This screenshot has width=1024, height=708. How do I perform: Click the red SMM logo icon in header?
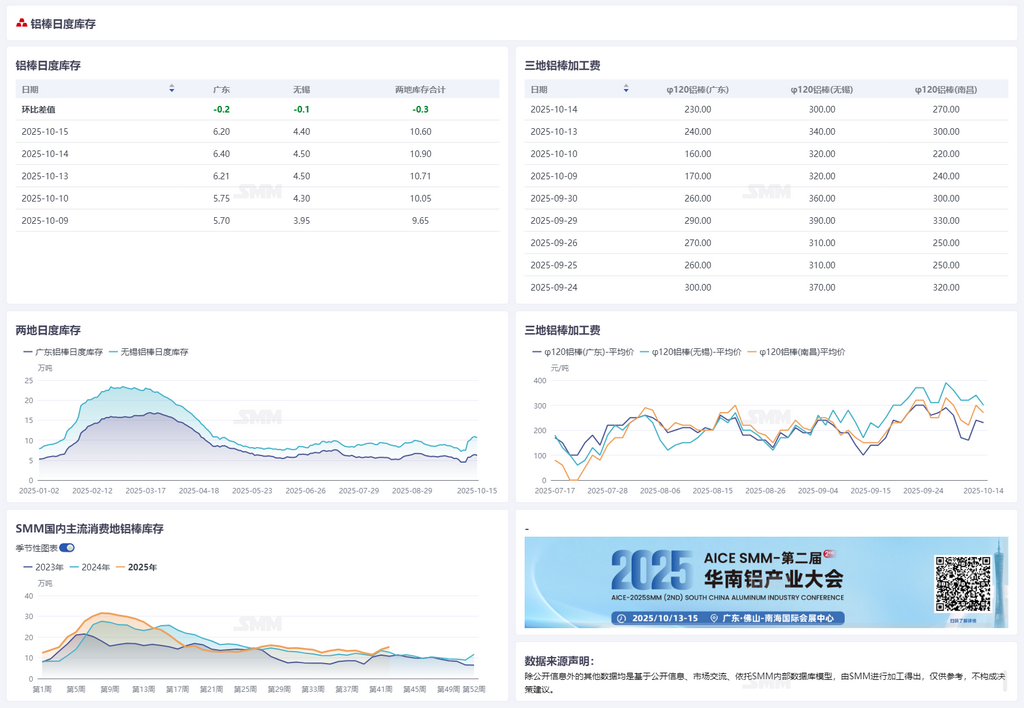tap(21, 23)
